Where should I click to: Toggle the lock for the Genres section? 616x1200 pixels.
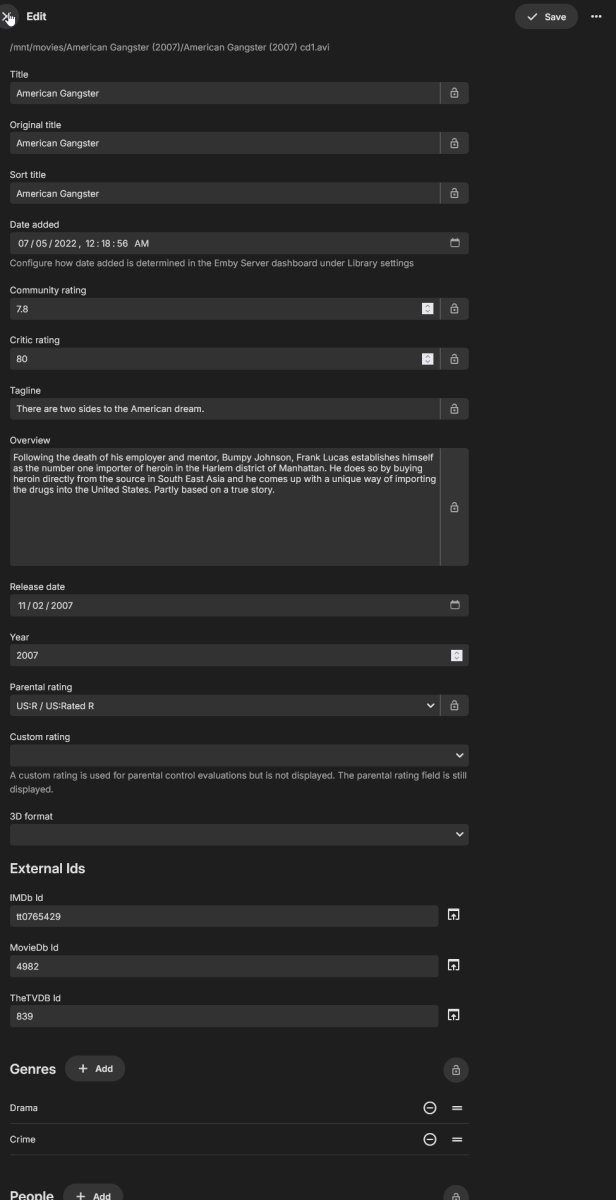click(x=455, y=1069)
